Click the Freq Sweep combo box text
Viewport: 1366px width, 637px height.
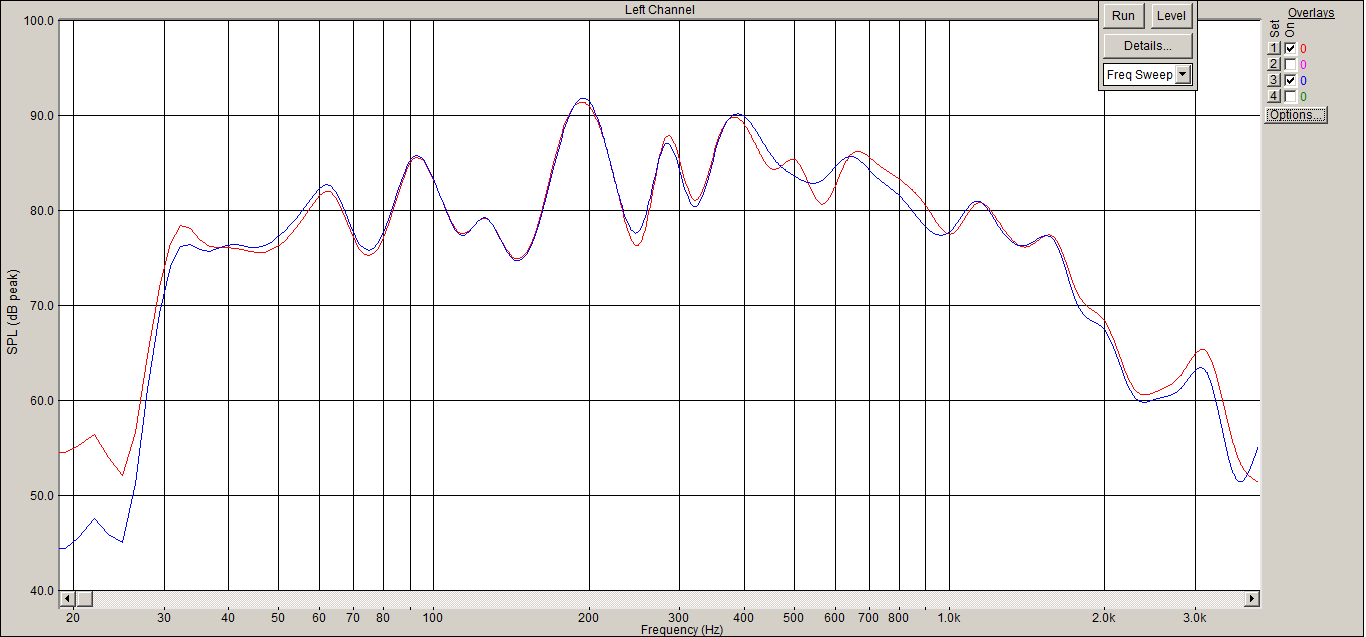(1139, 75)
